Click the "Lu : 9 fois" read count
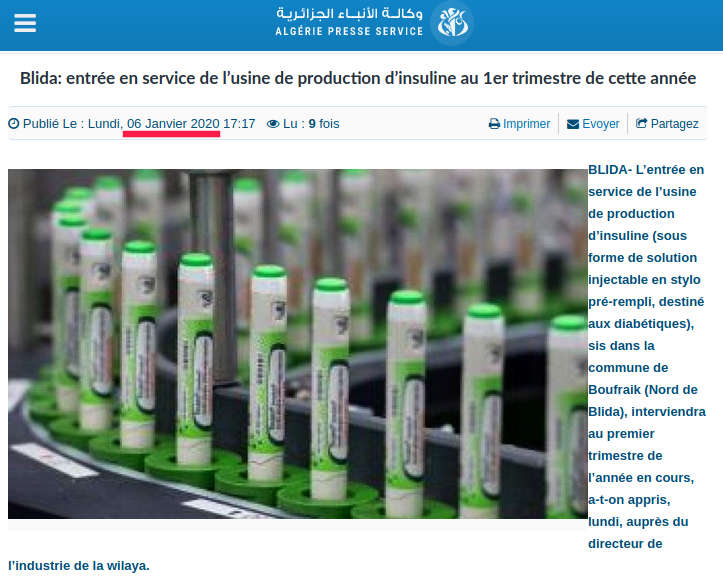The image size is (723, 576). click(311, 124)
